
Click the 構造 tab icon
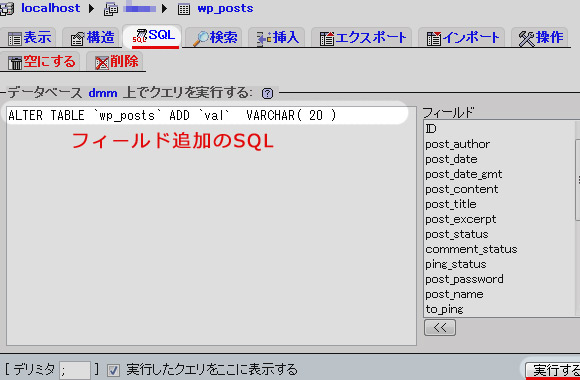(x=77, y=38)
